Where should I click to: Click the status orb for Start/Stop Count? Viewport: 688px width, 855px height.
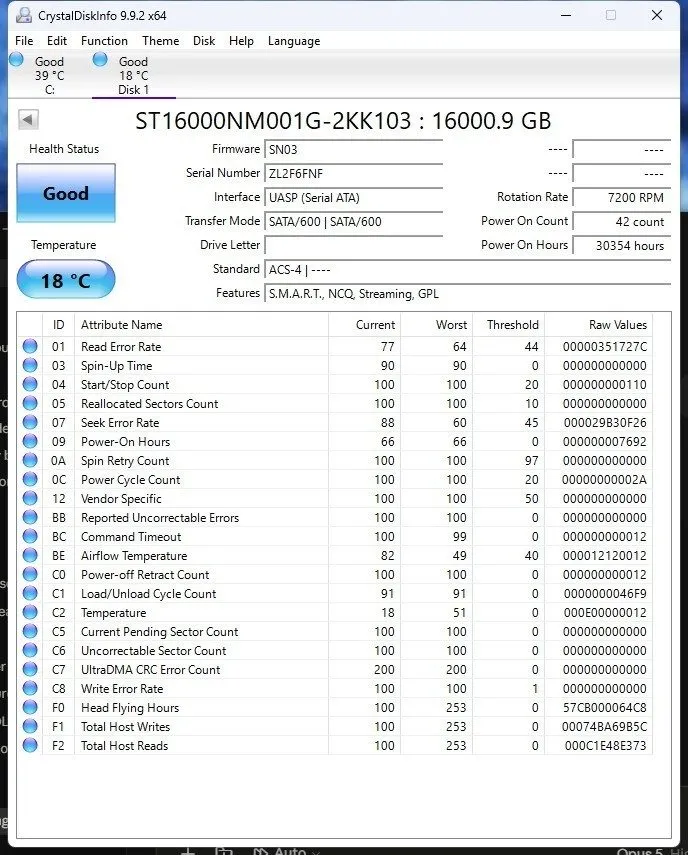click(30, 384)
